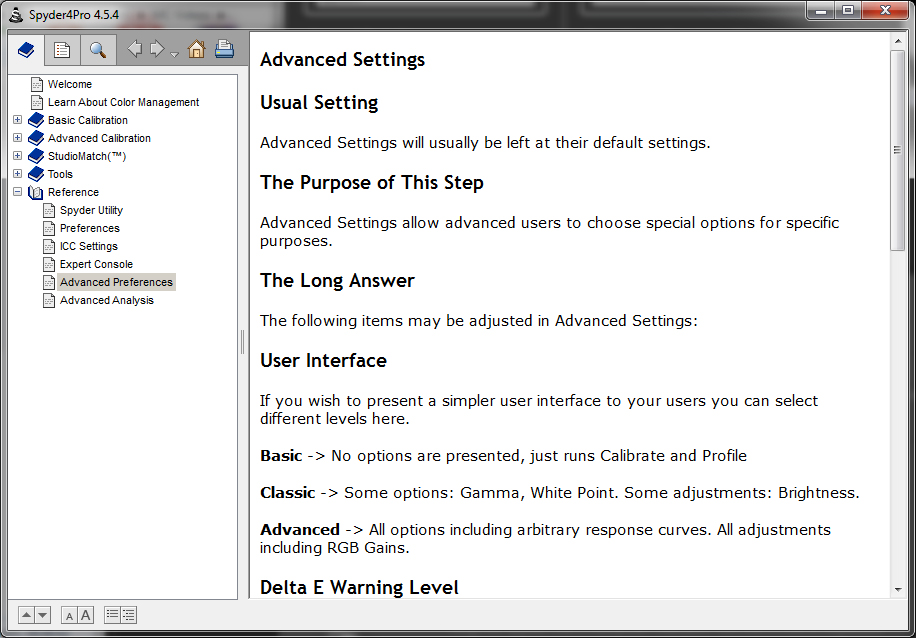Expand the Basic Calibration tree node
This screenshot has height=638, width=916.
(x=18, y=120)
